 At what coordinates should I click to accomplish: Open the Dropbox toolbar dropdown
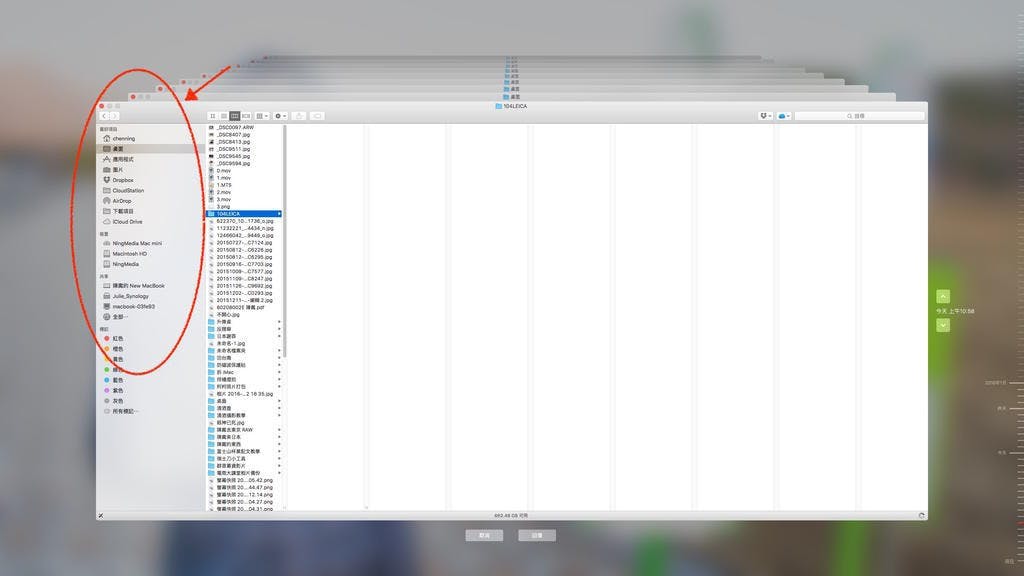[765, 116]
